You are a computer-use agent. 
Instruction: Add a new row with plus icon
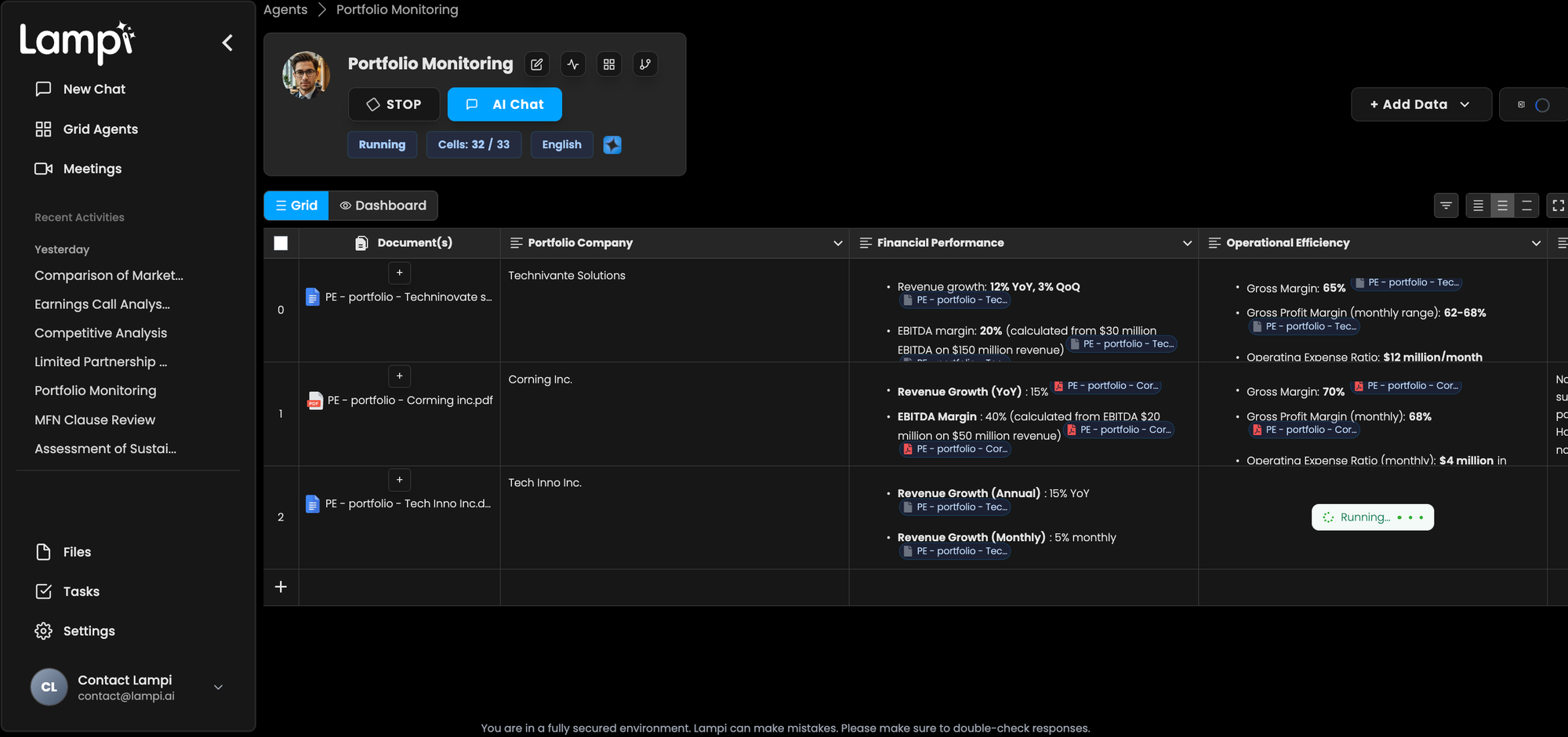tap(281, 586)
